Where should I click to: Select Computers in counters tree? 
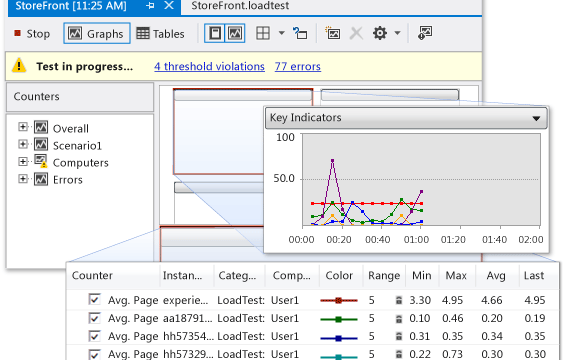click(81, 163)
